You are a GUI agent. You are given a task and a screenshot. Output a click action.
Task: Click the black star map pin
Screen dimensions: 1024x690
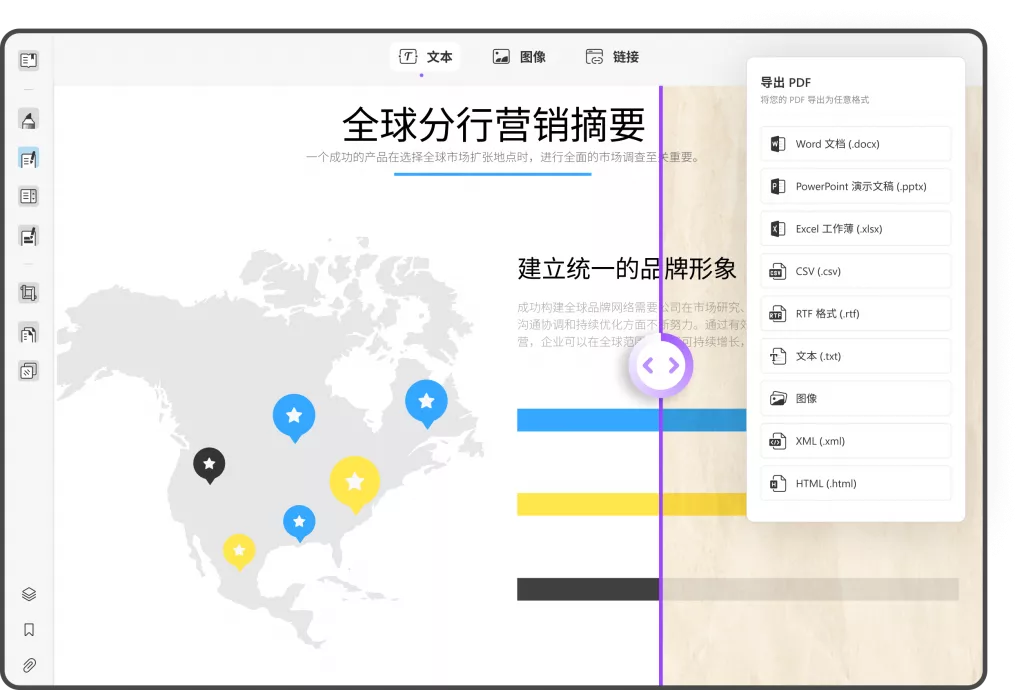[x=209, y=464]
